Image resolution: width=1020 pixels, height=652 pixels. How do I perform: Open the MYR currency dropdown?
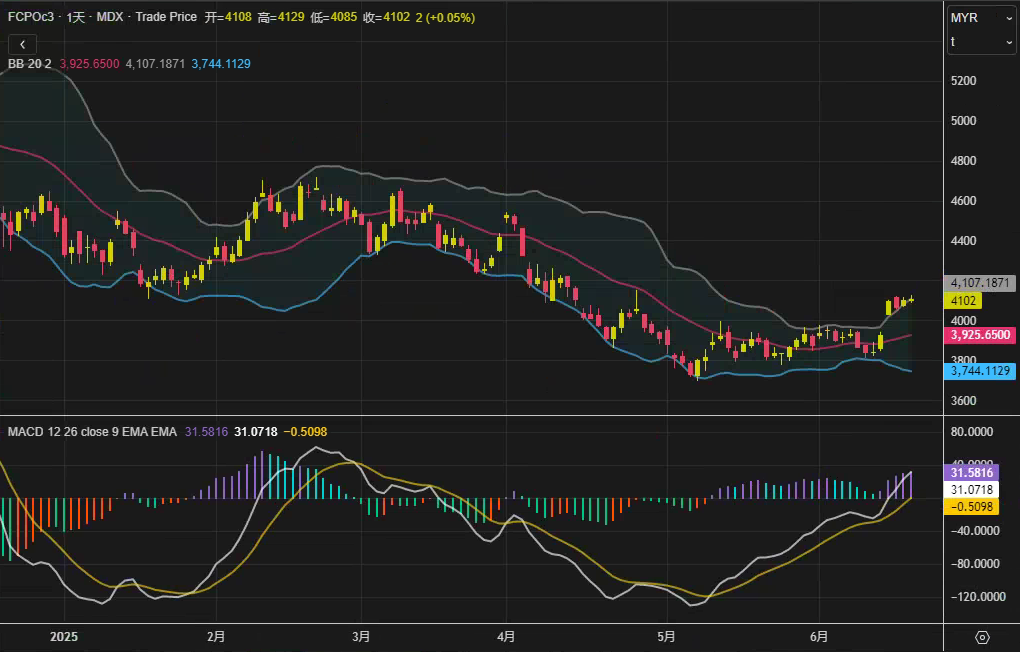pyautogui.click(x=981, y=18)
